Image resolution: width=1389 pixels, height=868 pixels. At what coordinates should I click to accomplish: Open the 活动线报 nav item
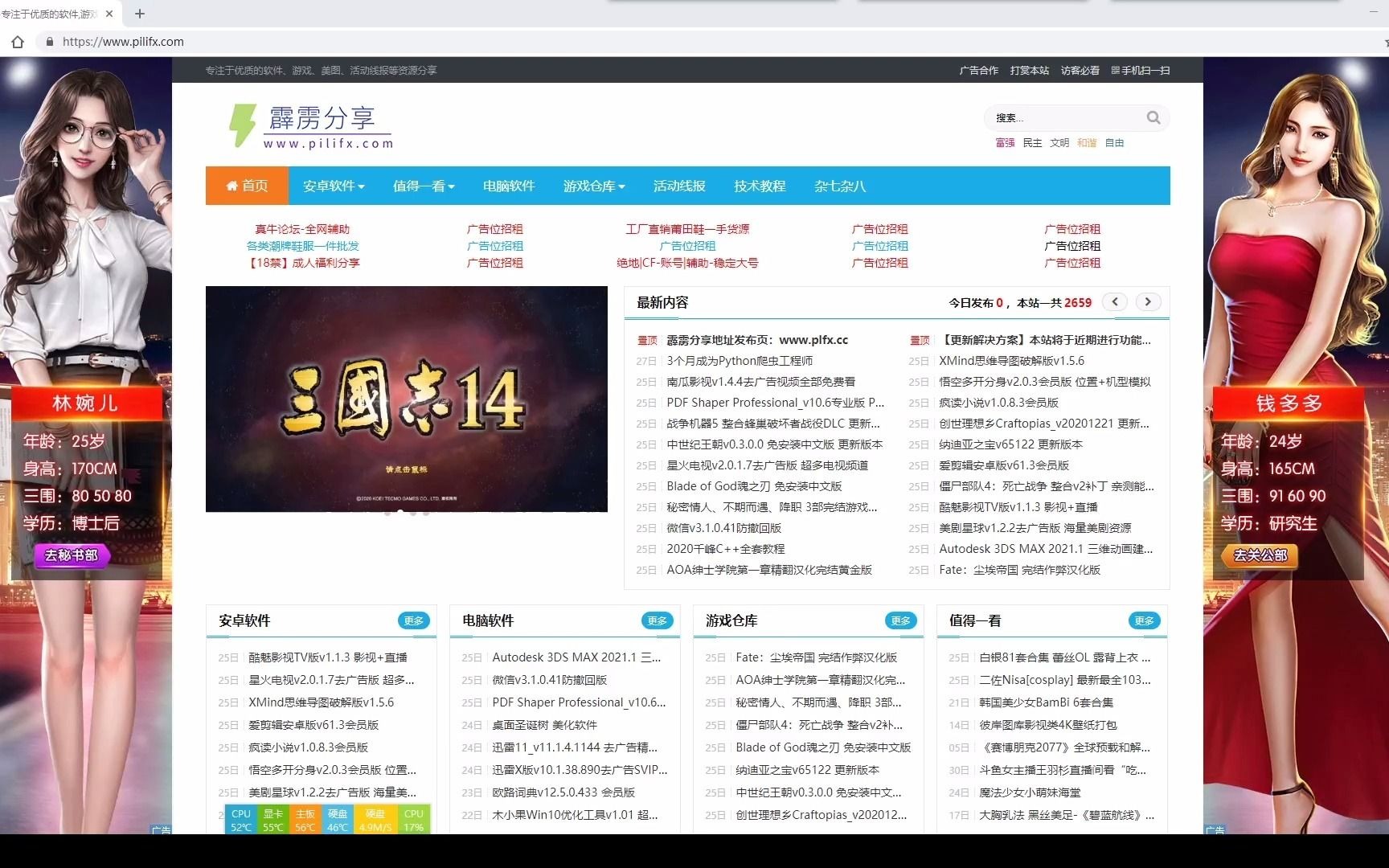tap(679, 186)
